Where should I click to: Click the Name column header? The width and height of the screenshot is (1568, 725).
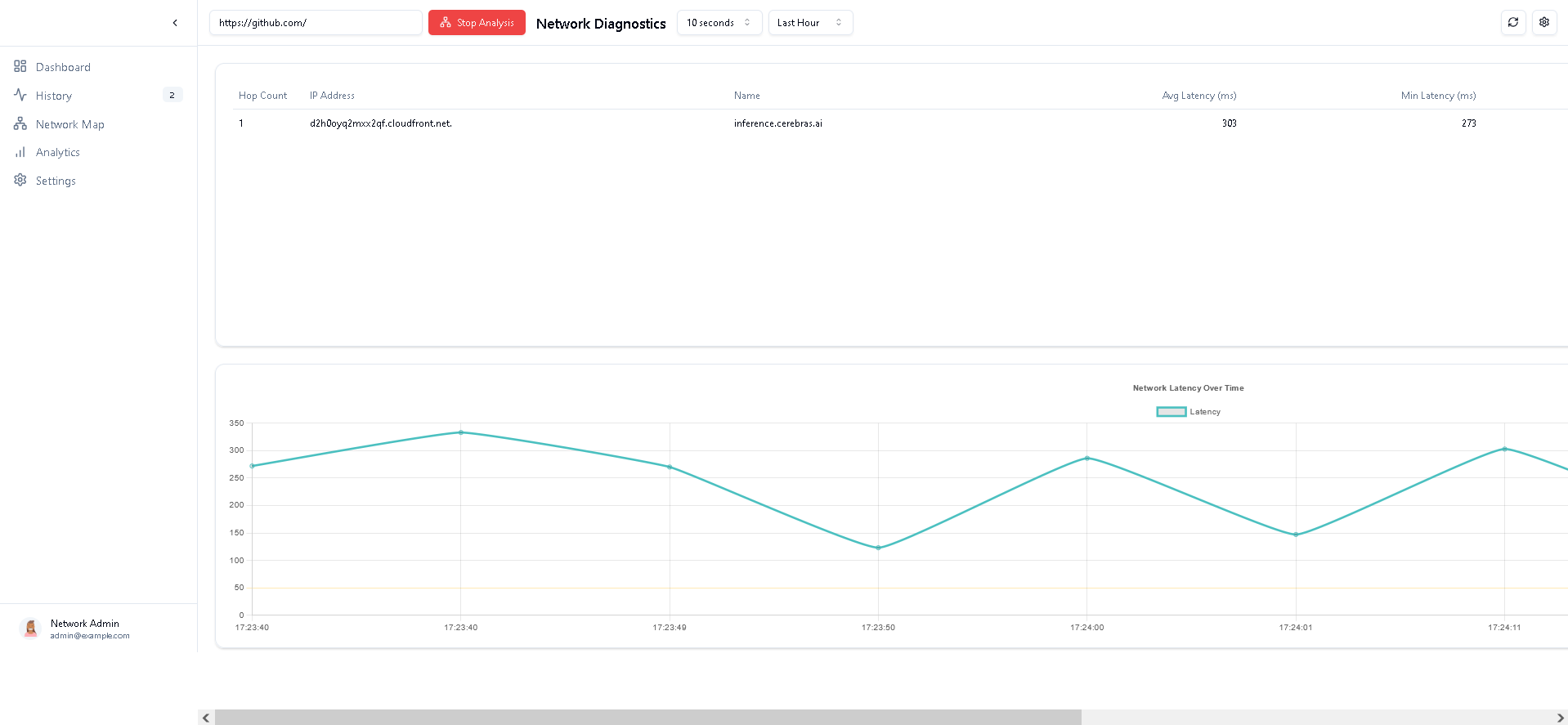pos(747,96)
